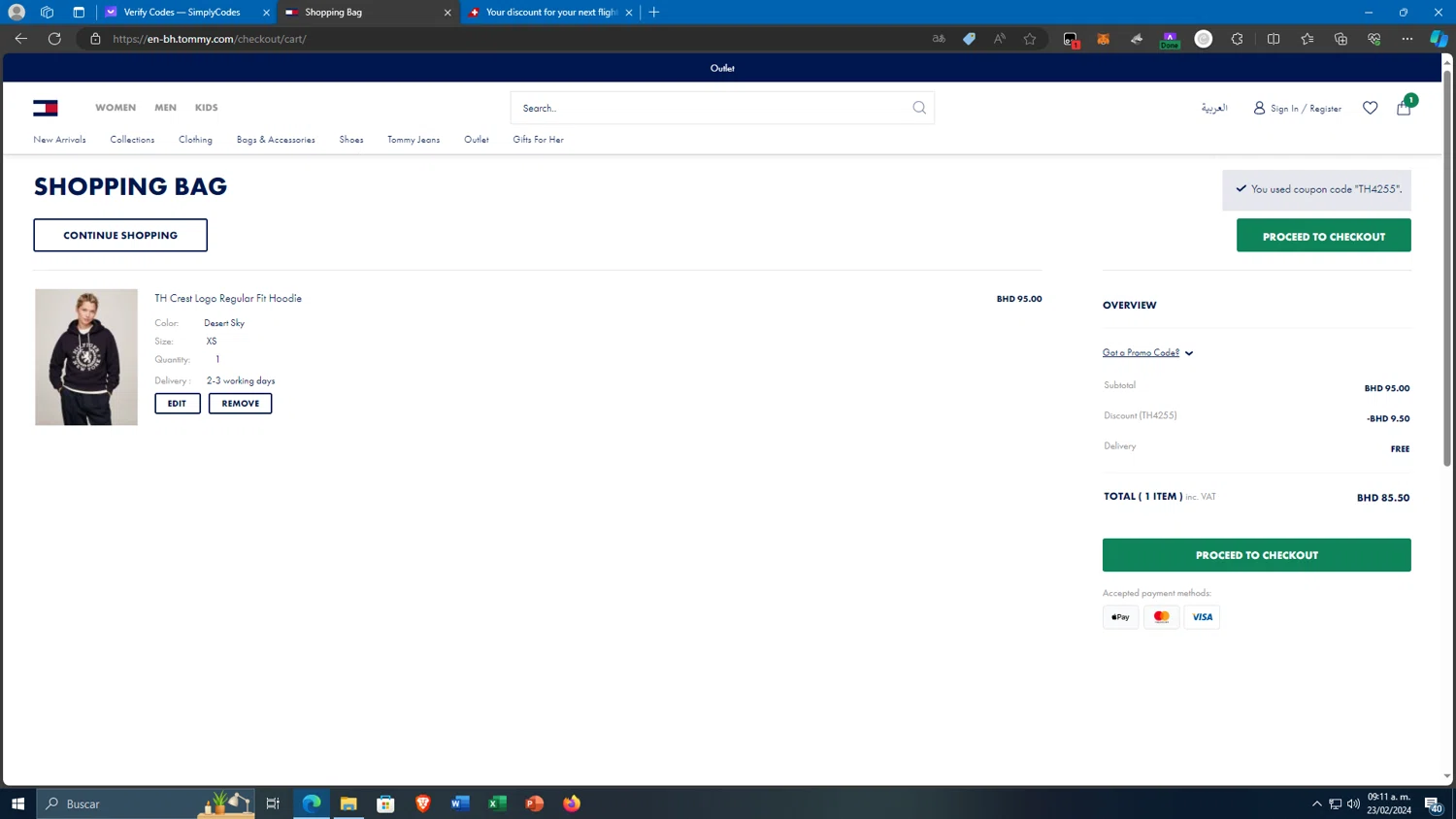
Task: Open Firefox from the taskbar
Action: pyautogui.click(x=572, y=803)
